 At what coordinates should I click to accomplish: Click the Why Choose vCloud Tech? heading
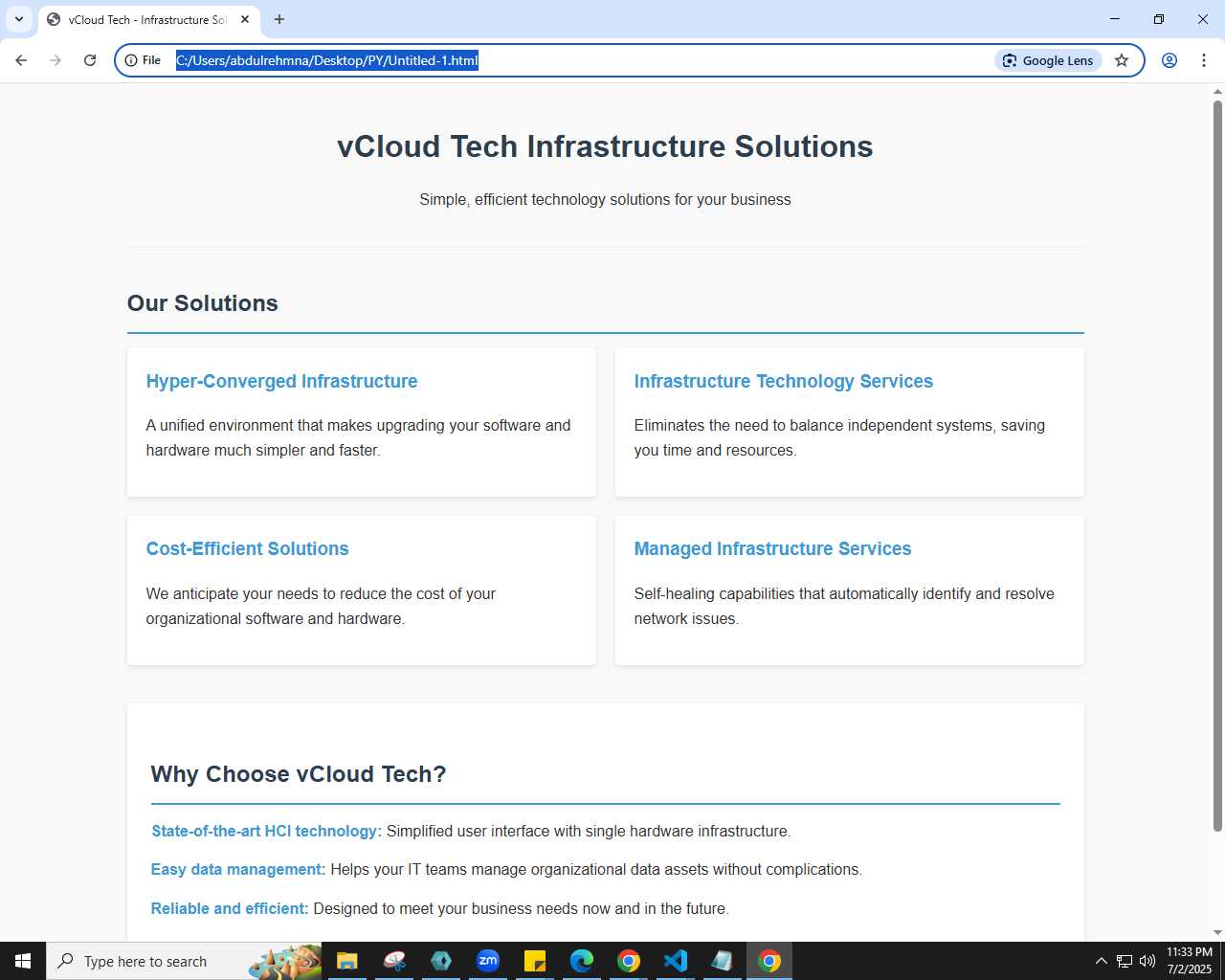(x=299, y=773)
